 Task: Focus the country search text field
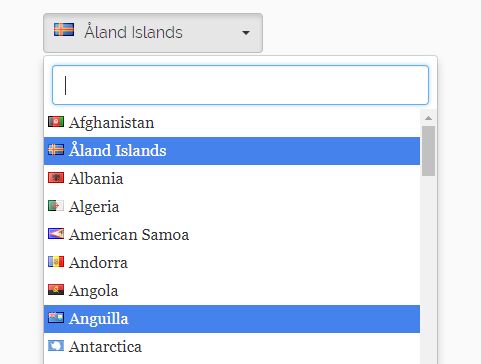(x=240, y=85)
